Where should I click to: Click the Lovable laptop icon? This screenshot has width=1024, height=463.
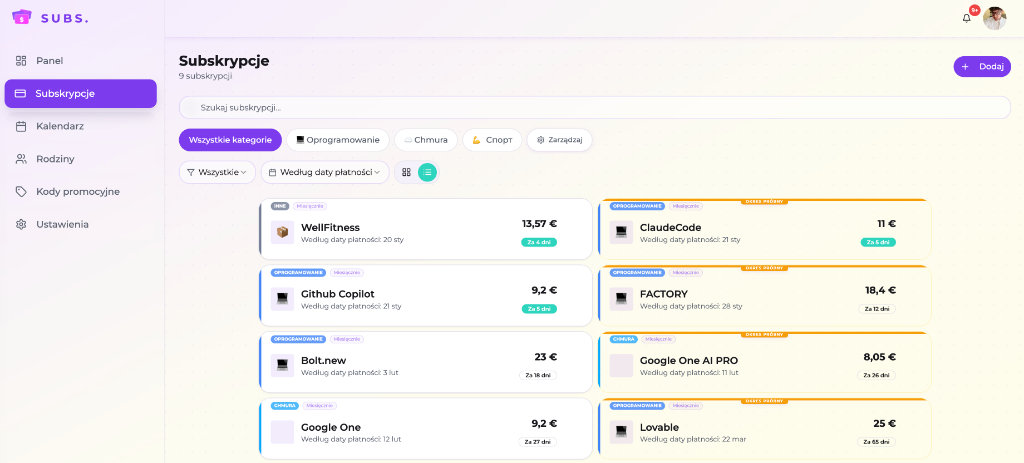621,432
